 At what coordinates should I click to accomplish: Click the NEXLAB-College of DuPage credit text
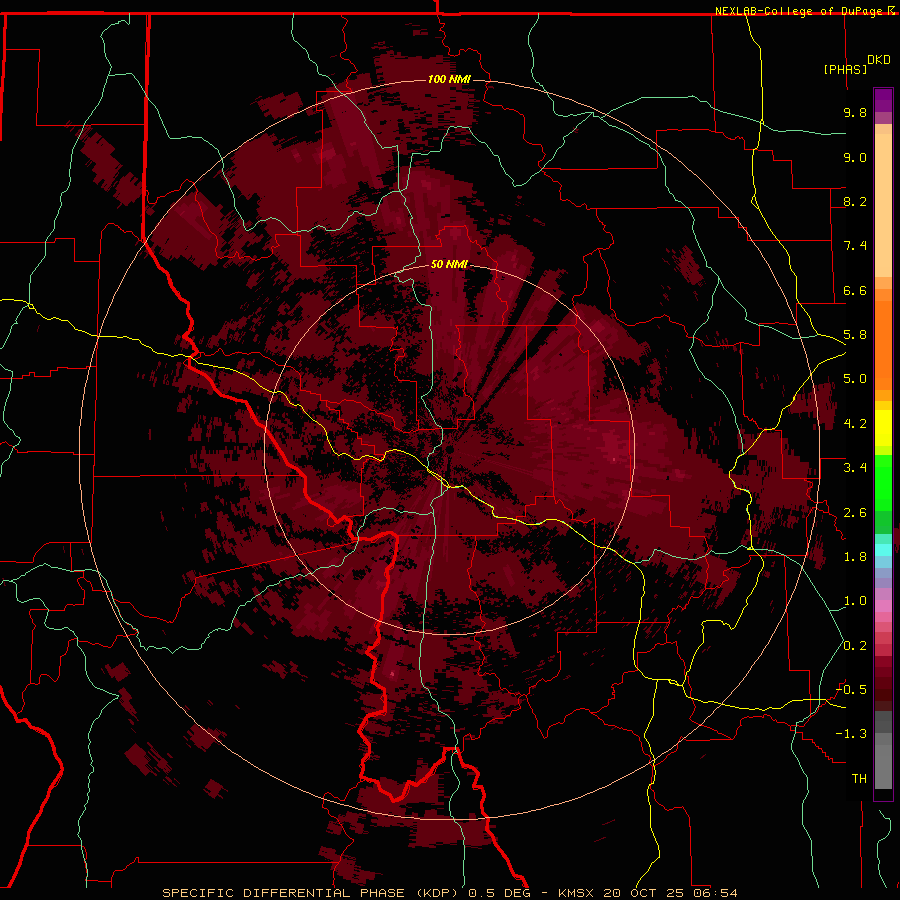click(x=800, y=11)
